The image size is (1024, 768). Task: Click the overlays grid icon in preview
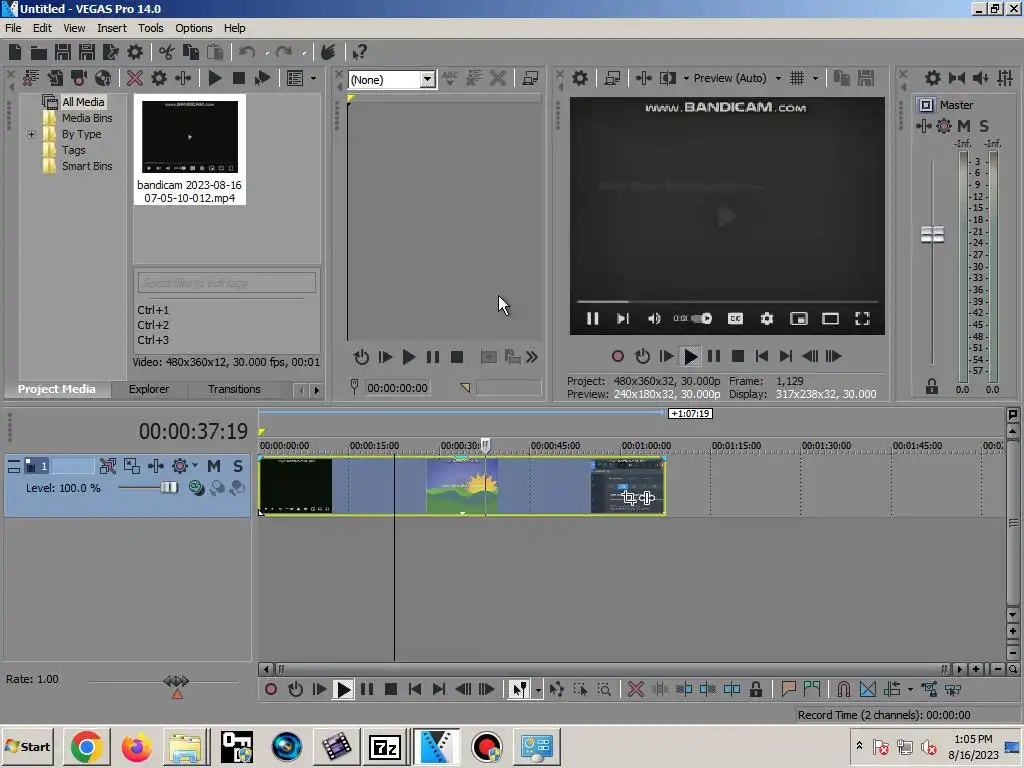tap(797, 78)
